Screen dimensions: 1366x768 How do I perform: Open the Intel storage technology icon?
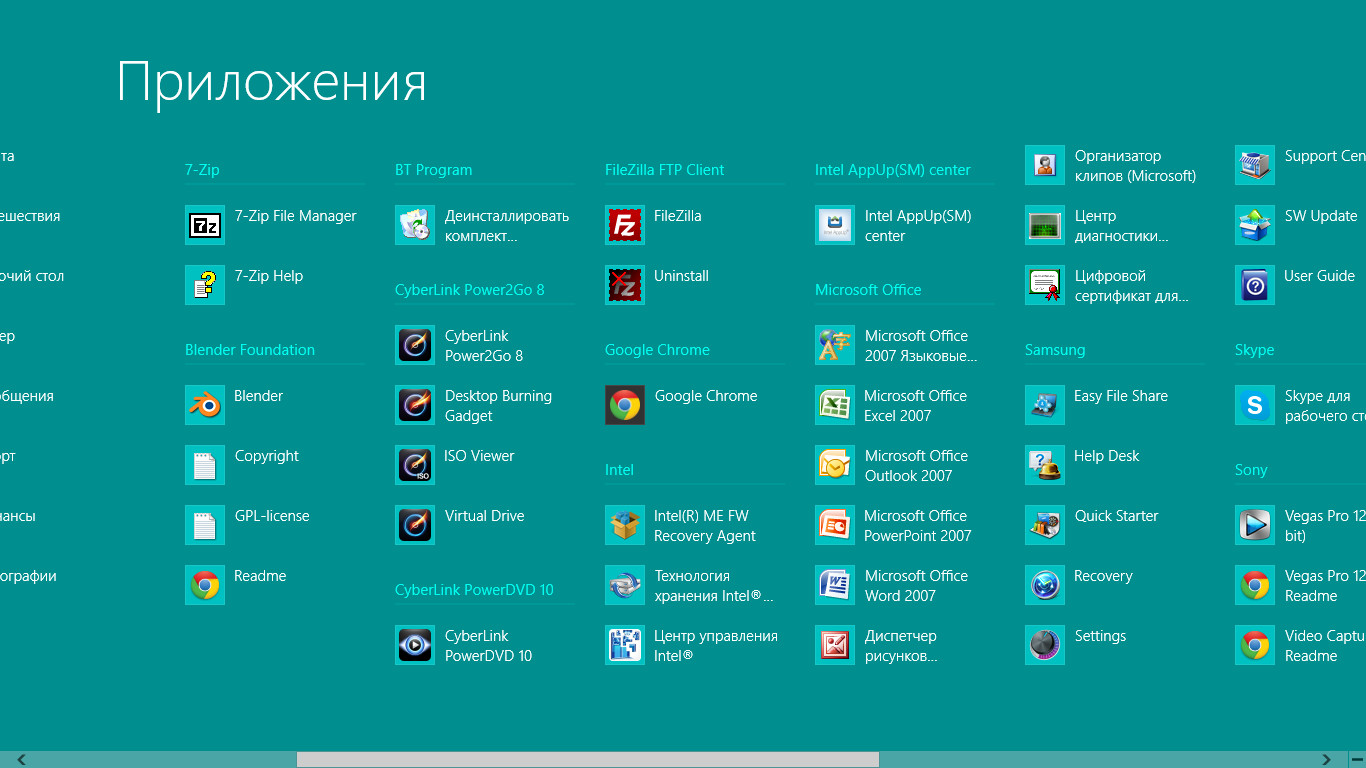[625, 585]
